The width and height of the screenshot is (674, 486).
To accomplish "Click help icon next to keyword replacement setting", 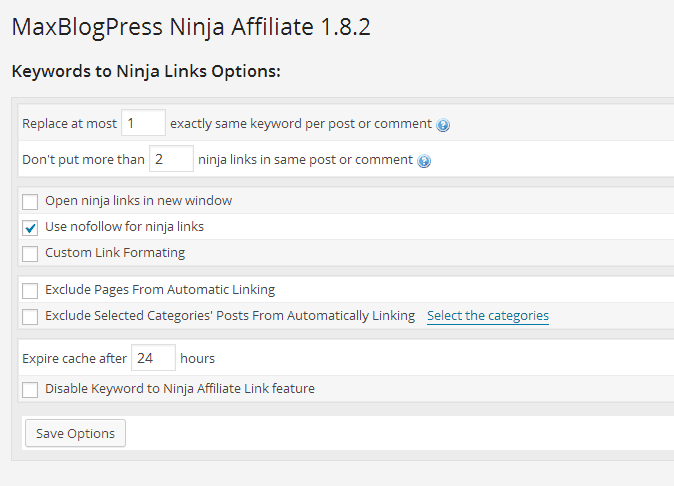I will click(443, 125).
